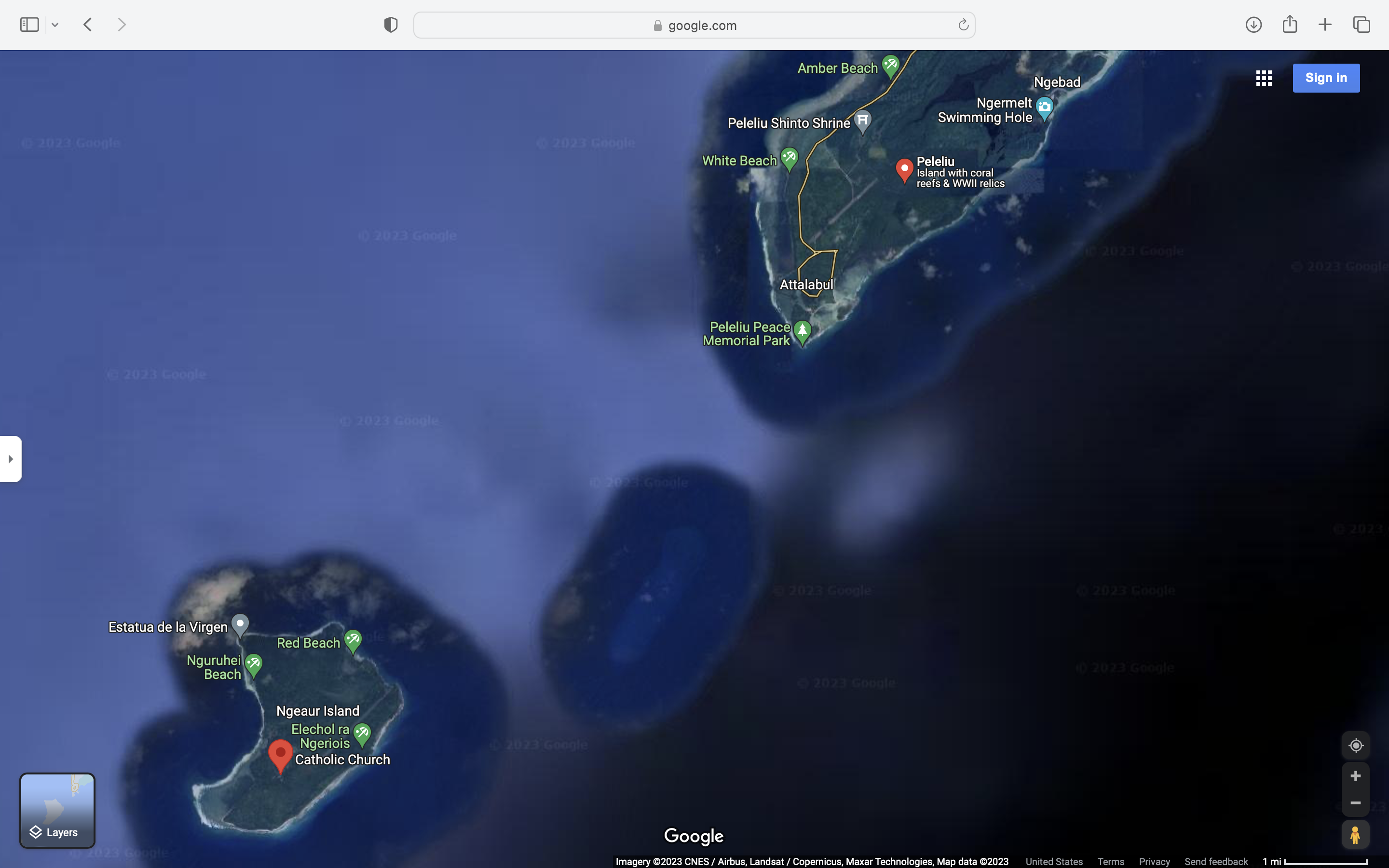Toggle Safari sidebar visibility
Viewport: 1389px width, 868px height.
click(29, 25)
